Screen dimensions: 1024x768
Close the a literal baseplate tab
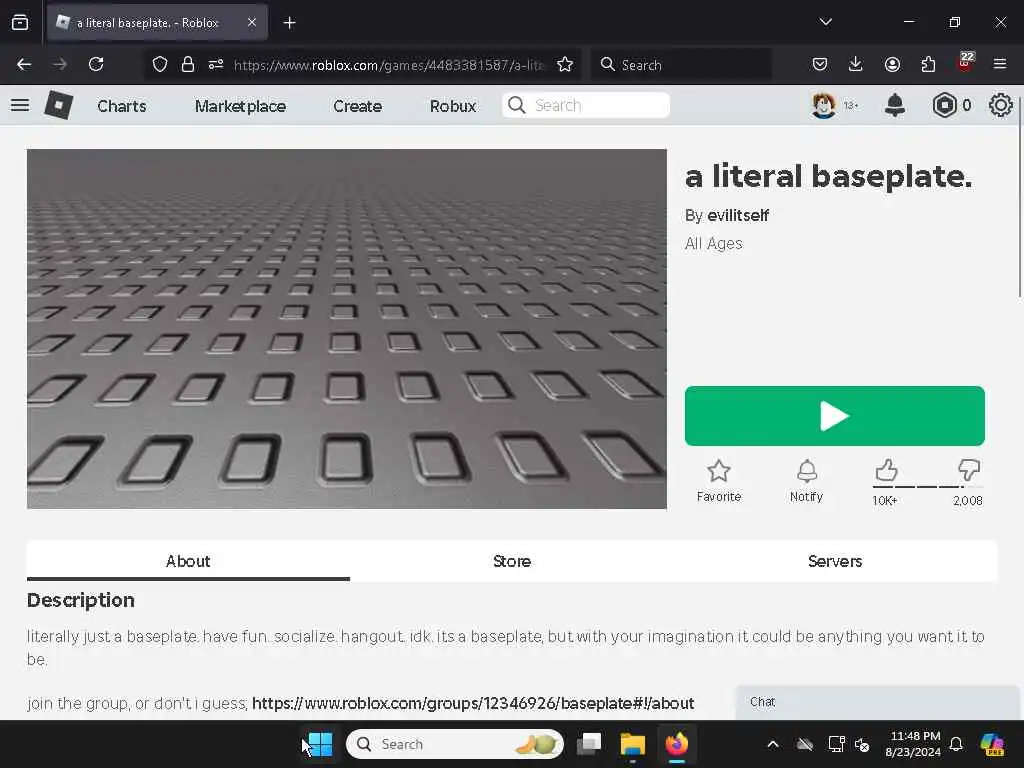coord(252,23)
